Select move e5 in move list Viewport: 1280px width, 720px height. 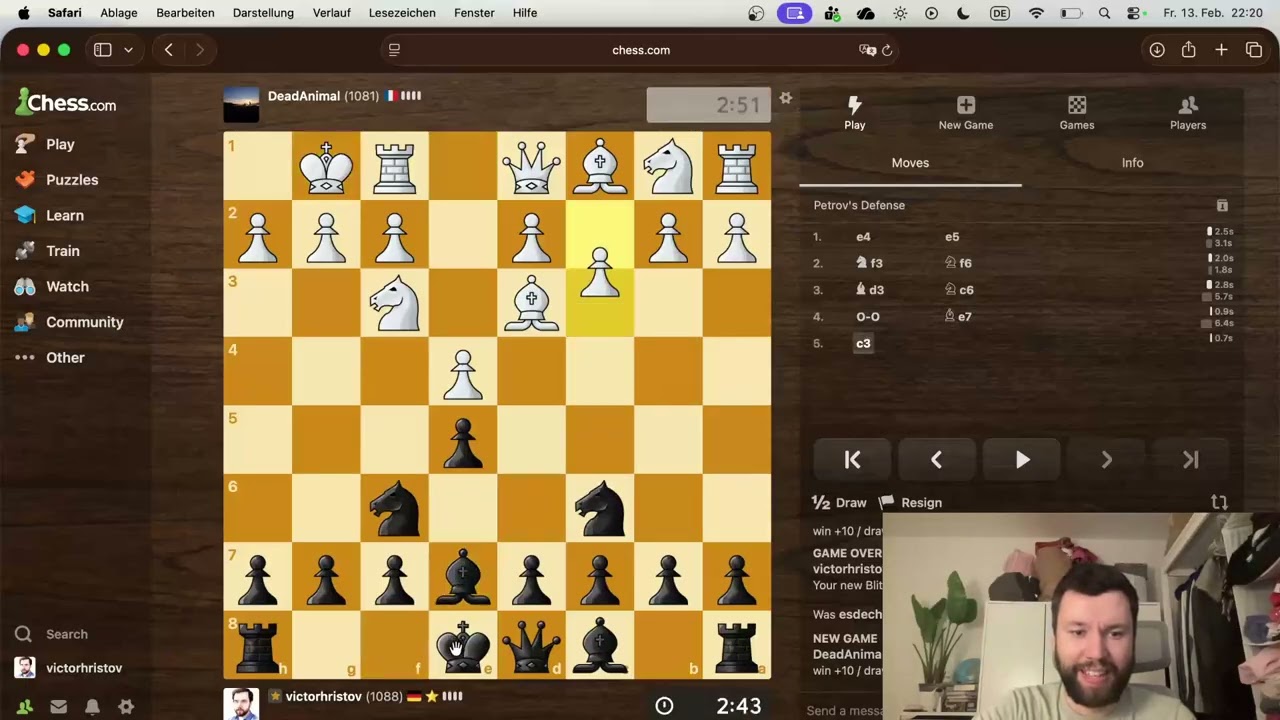[x=952, y=237]
